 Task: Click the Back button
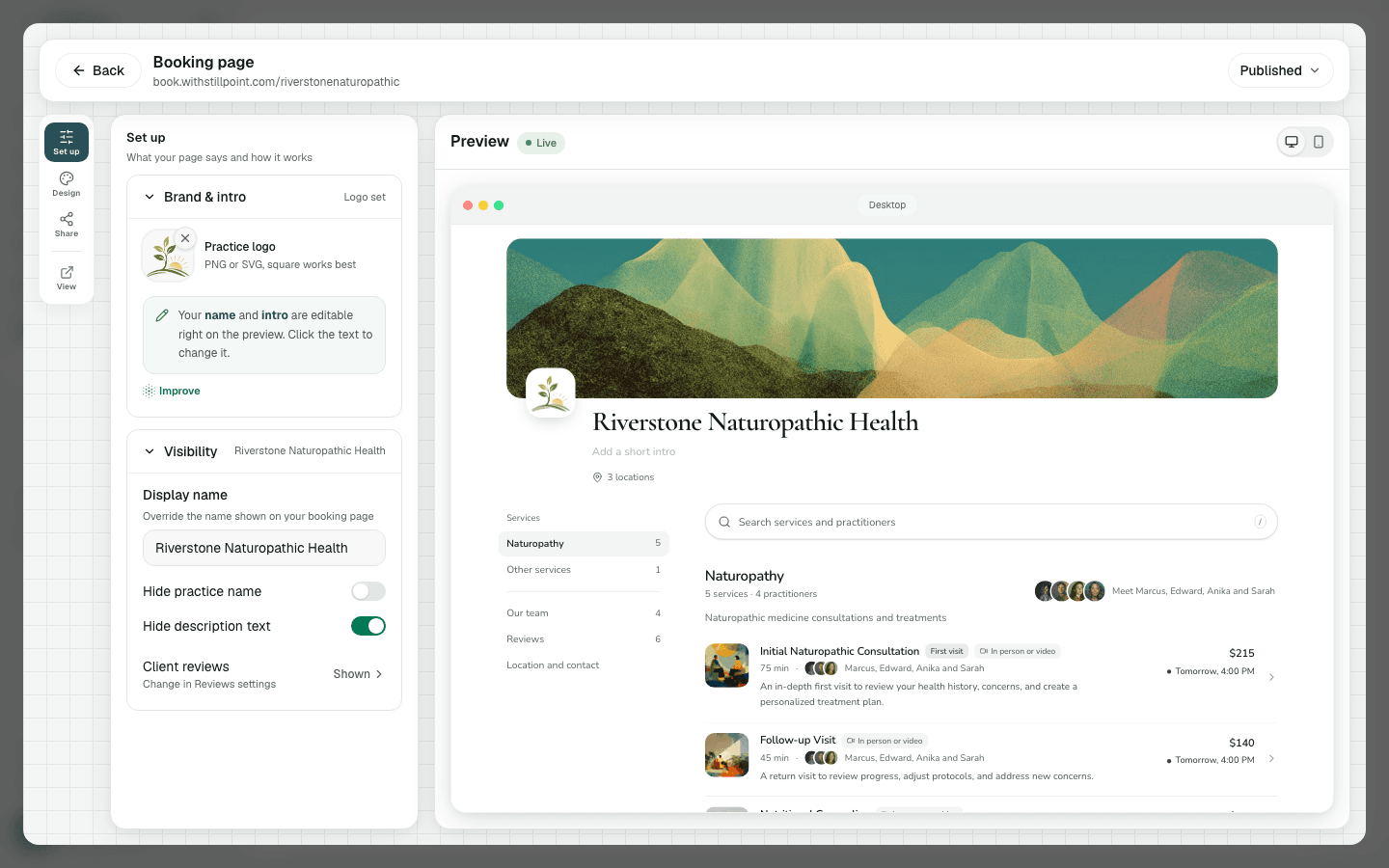point(98,70)
